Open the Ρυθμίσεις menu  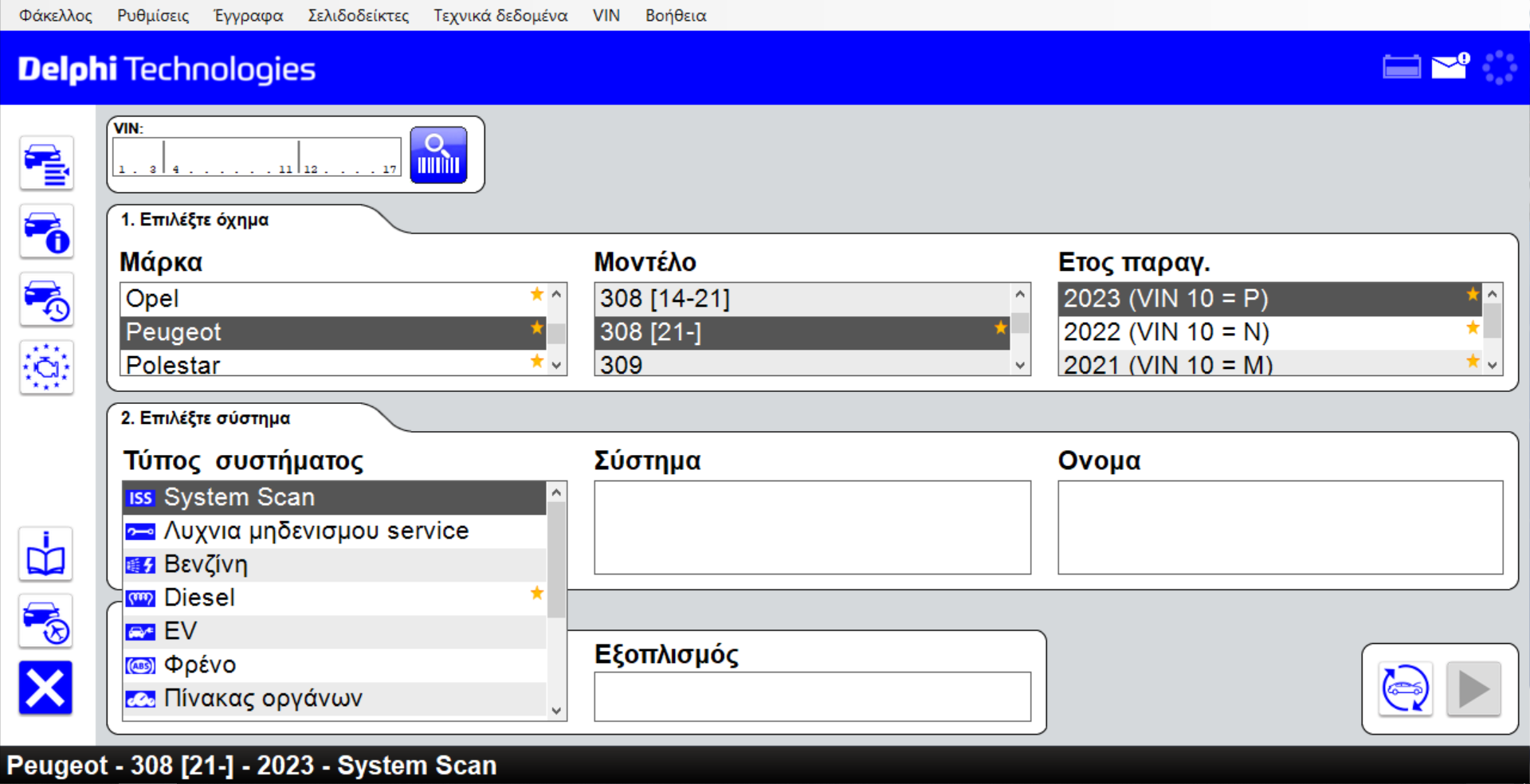pyautogui.click(x=153, y=15)
